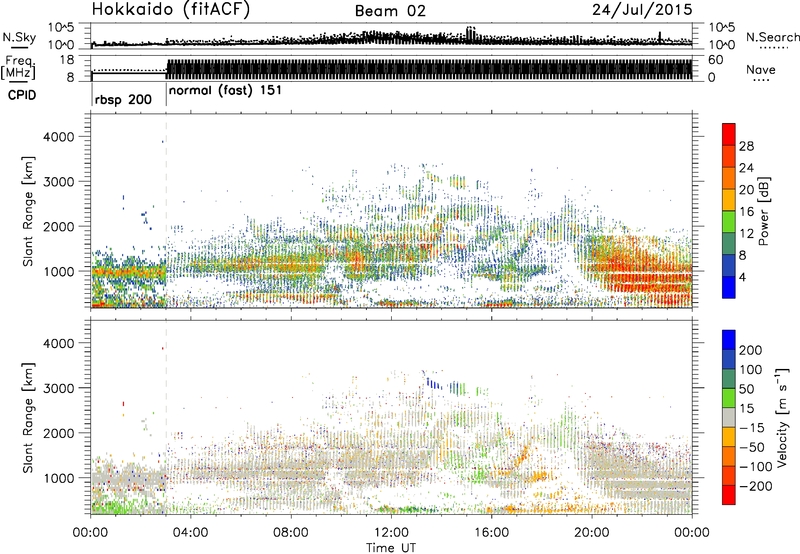Select the 'Freq. [MHz]' axis label
The width and height of the screenshot is (800, 554).
tap(18, 67)
